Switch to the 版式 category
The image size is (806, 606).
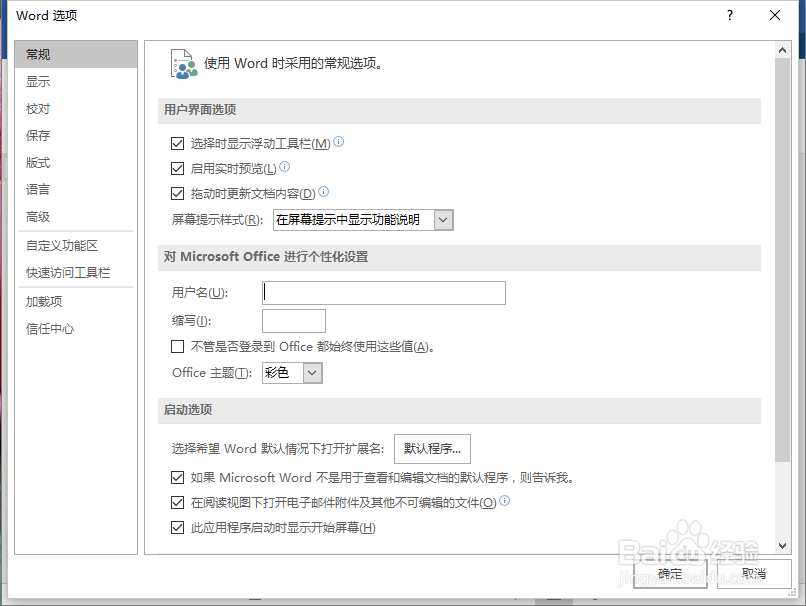point(76,163)
